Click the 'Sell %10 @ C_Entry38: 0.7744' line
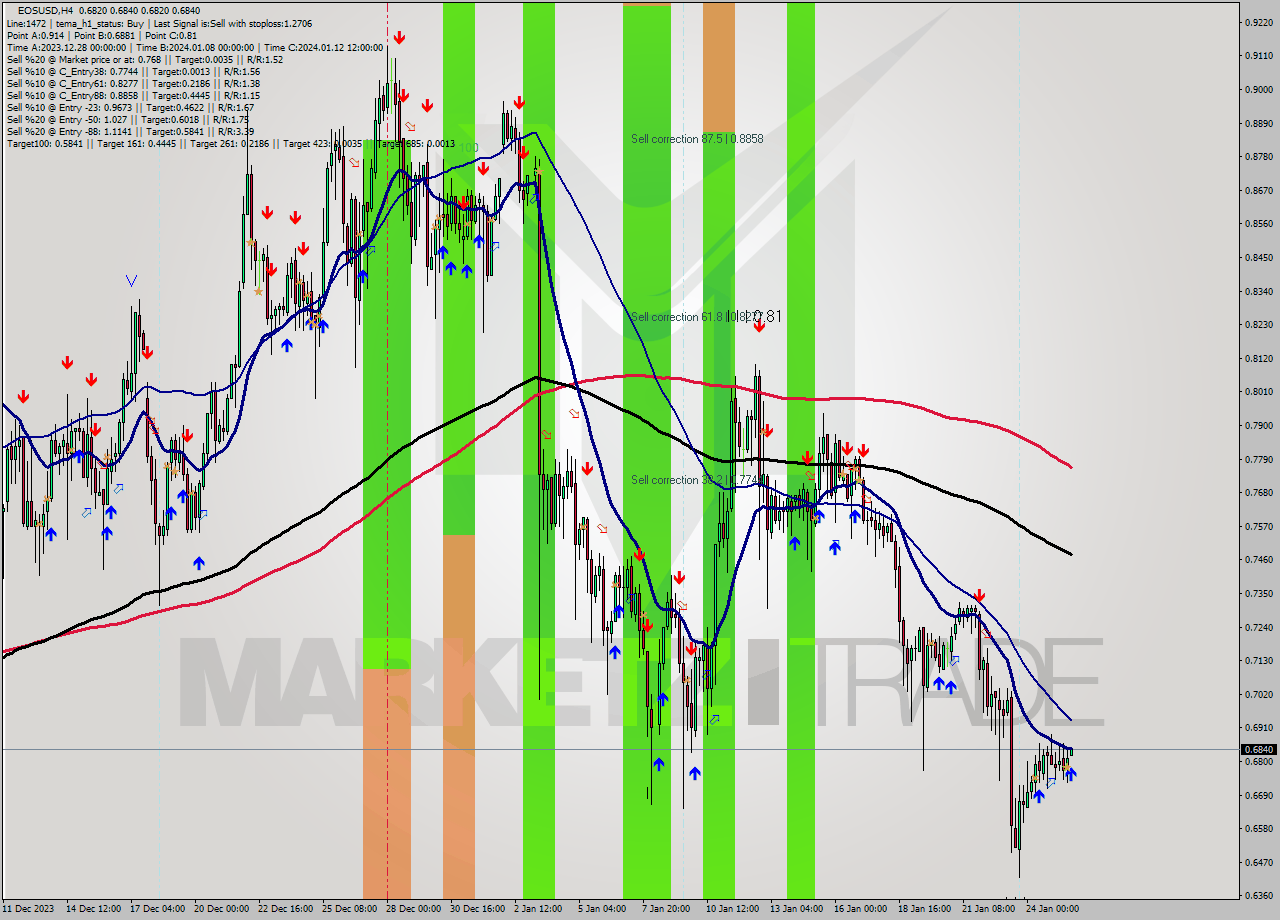This screenshot has width=1280, height=920. 133,71
